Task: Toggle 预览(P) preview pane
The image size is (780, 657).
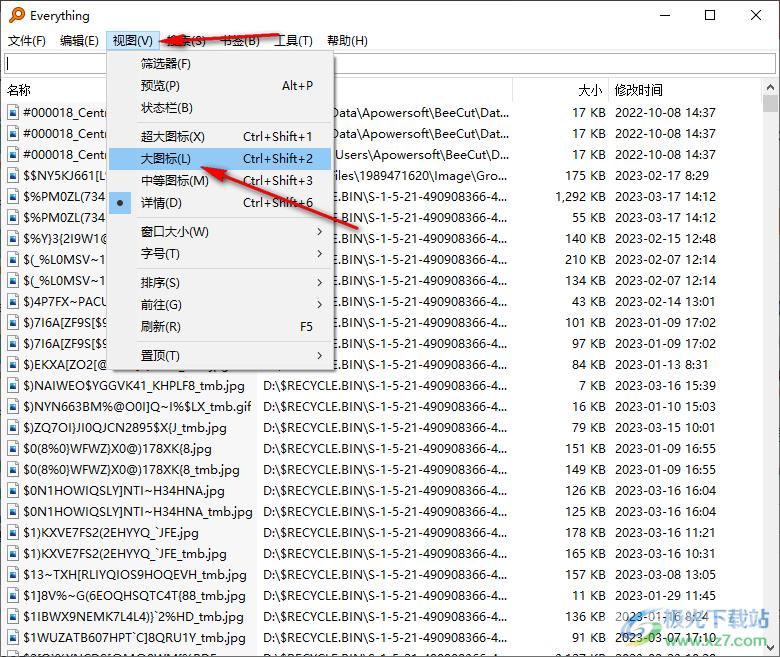Action: click(x=220, y=86)
